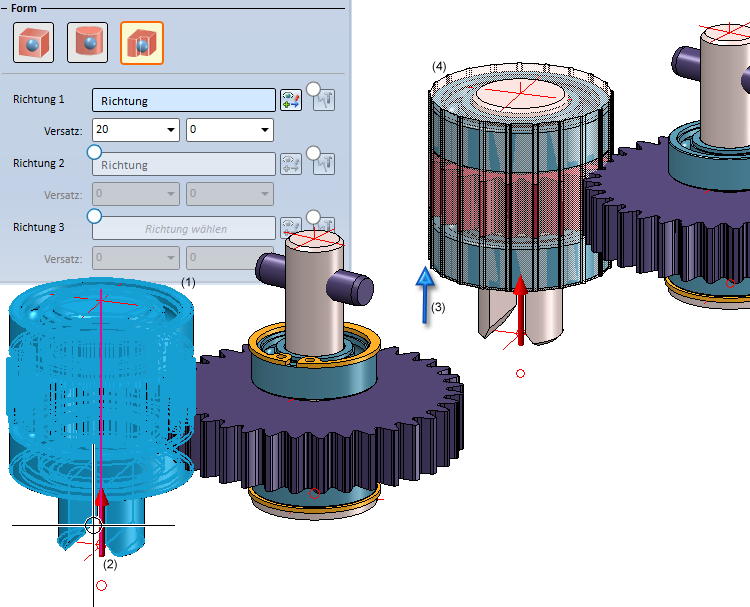Select the cuboid form icon

[x=33, y=43]
